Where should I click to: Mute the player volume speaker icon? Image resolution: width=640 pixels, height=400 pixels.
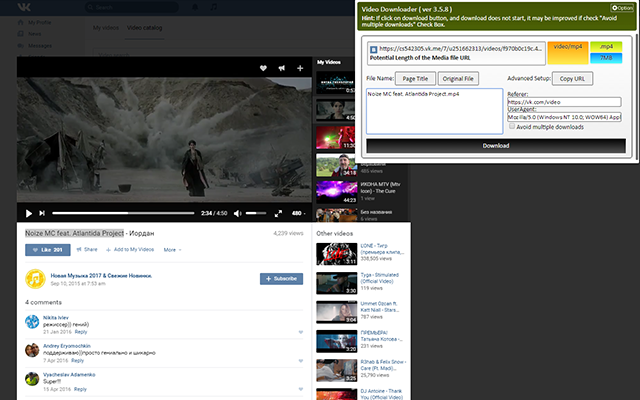[x=238, y=213]
